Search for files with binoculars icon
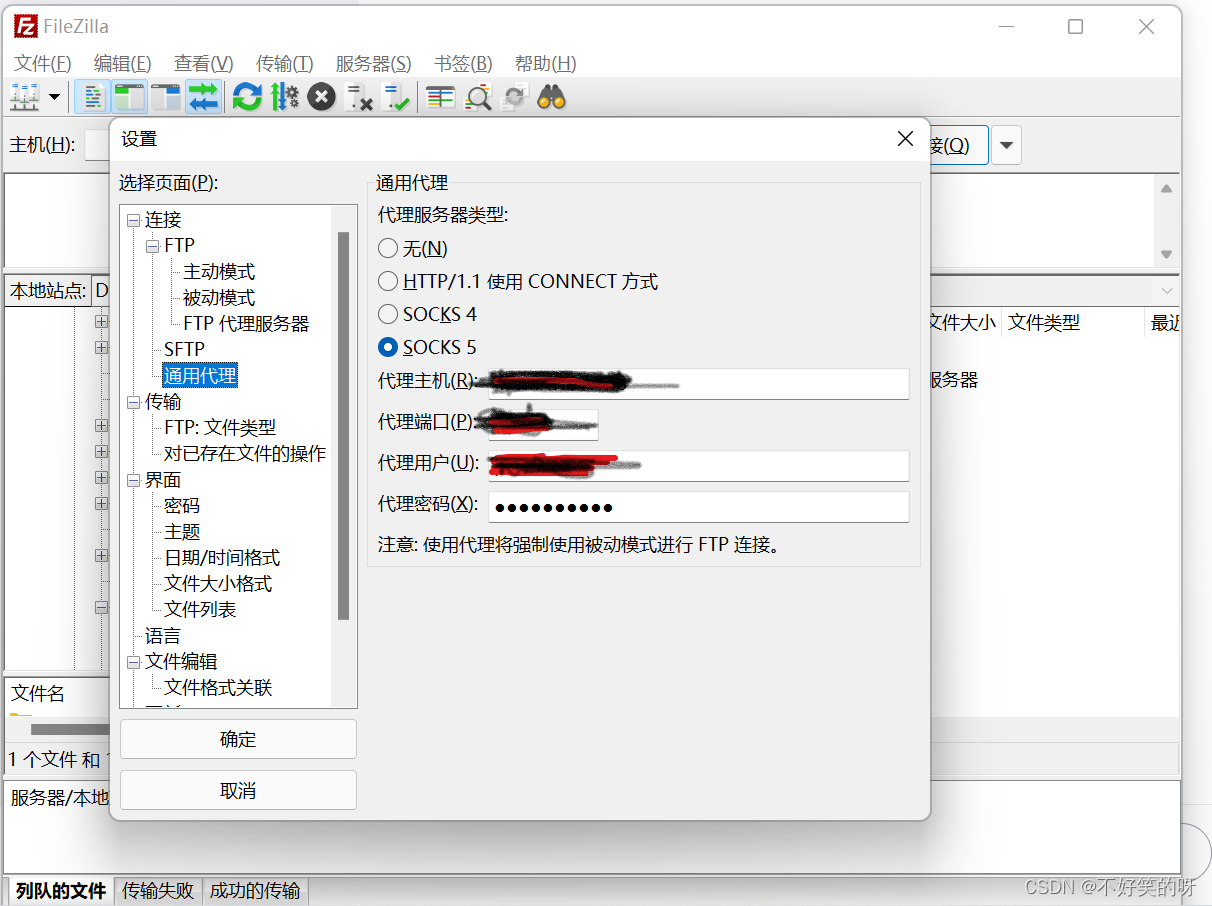Screen dimensions: 1212x906 click(x=552, y=97)
